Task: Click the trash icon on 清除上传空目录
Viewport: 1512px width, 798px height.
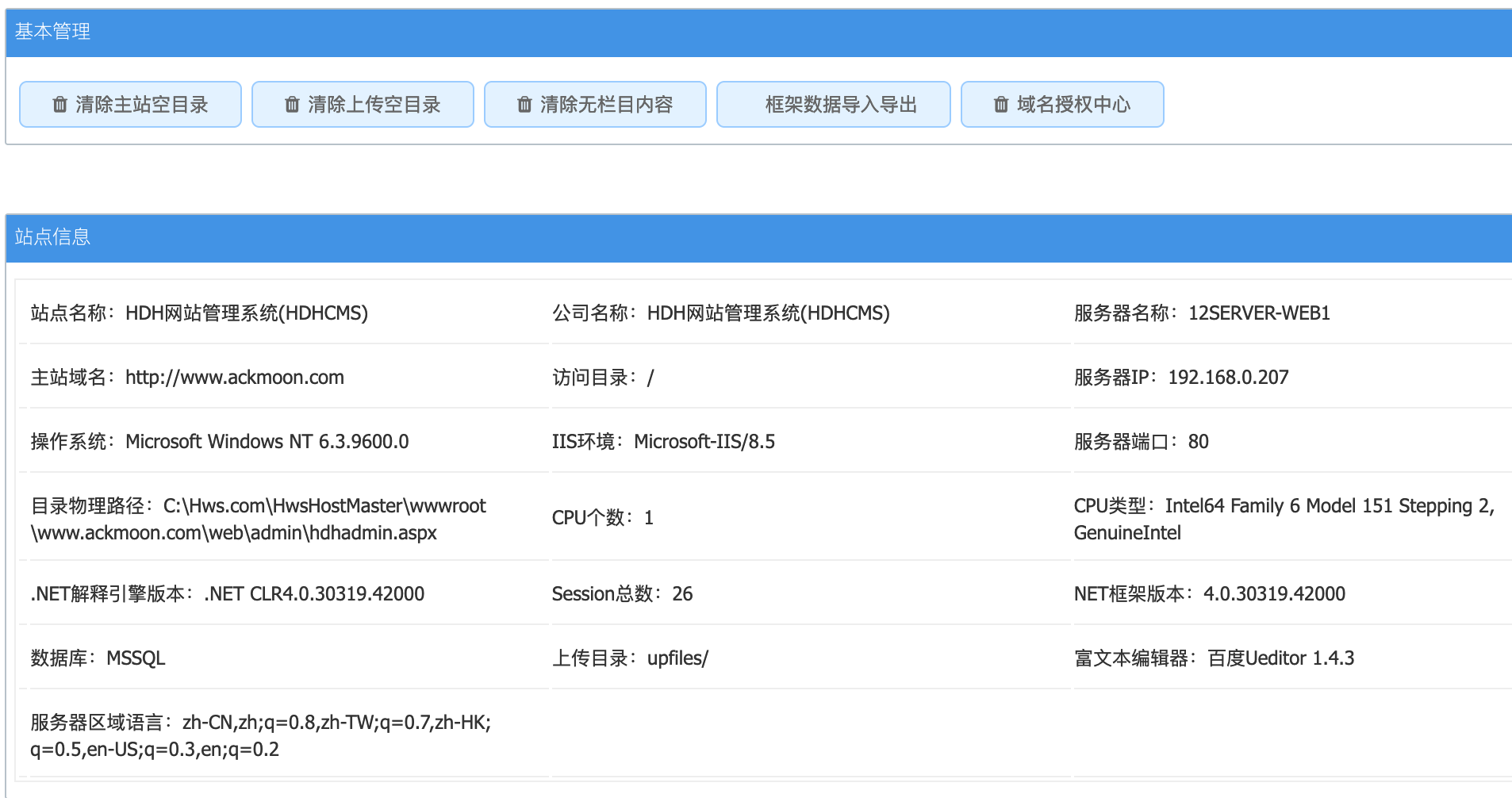Action: [292, 105]
